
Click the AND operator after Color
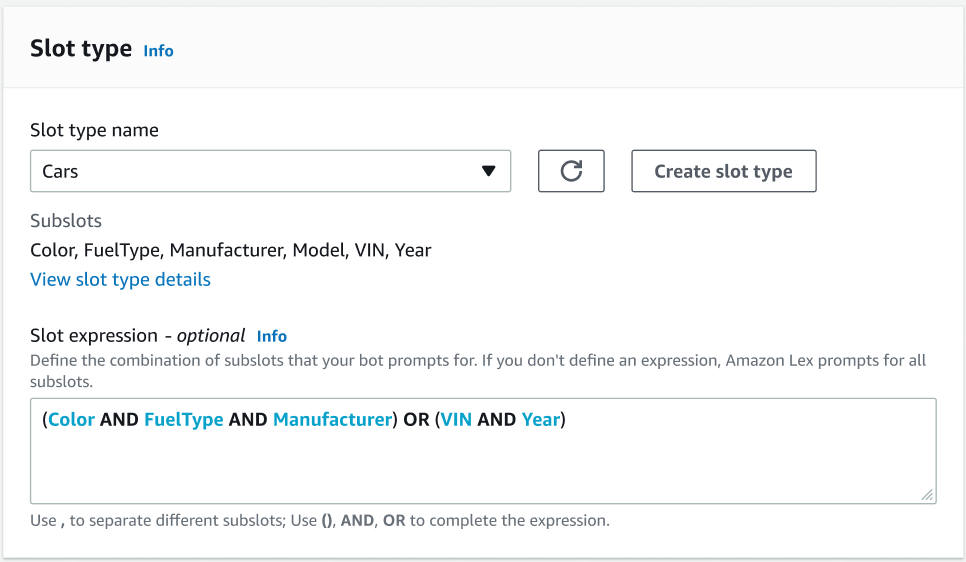click(119, 420)
